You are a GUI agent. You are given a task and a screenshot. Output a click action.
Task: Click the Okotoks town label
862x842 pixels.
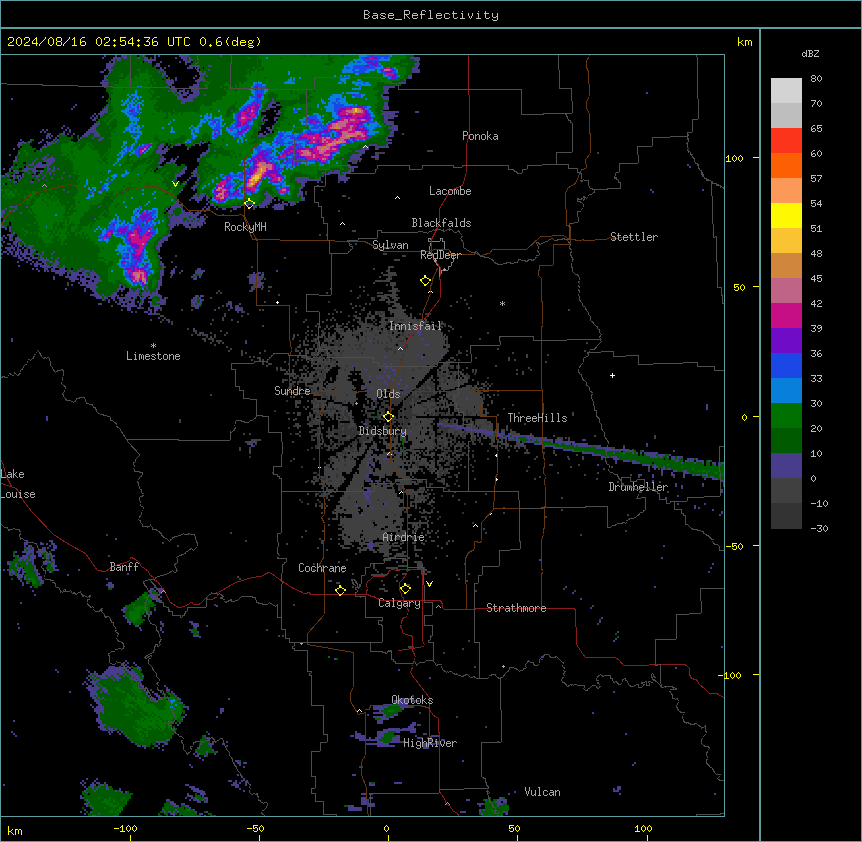412,700
